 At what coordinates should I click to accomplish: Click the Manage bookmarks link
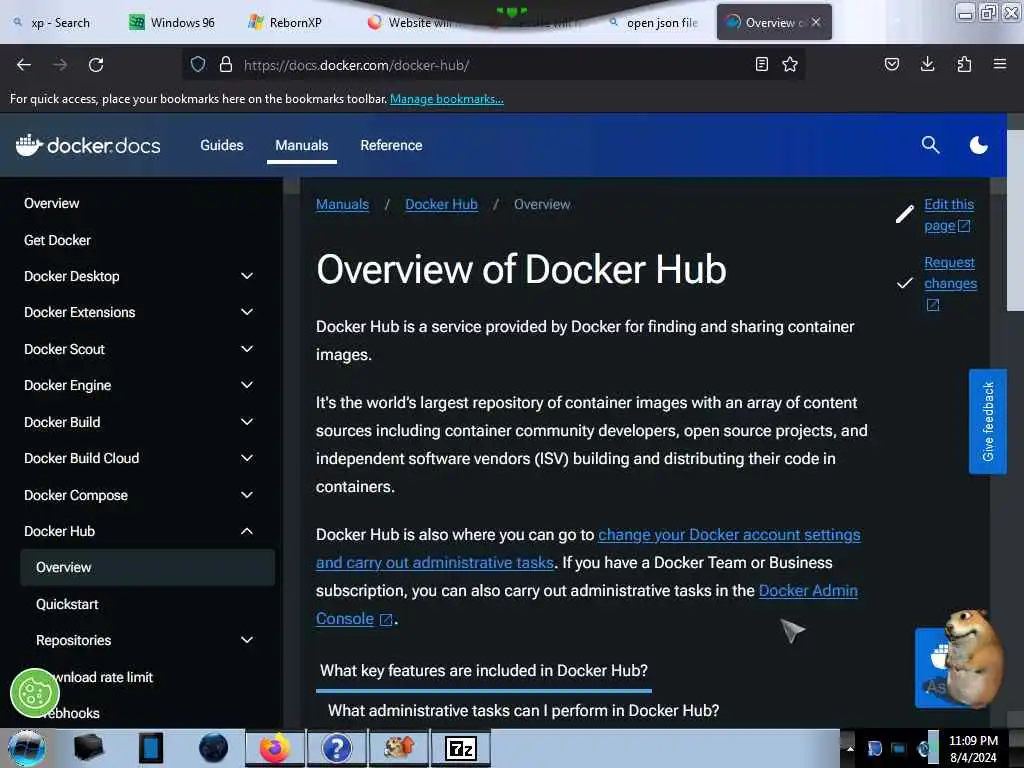tap(447, 99)
